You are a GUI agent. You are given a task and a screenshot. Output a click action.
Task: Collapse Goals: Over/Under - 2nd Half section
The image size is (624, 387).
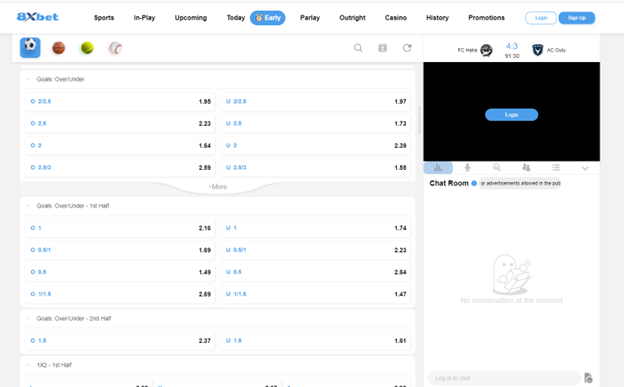28,319
